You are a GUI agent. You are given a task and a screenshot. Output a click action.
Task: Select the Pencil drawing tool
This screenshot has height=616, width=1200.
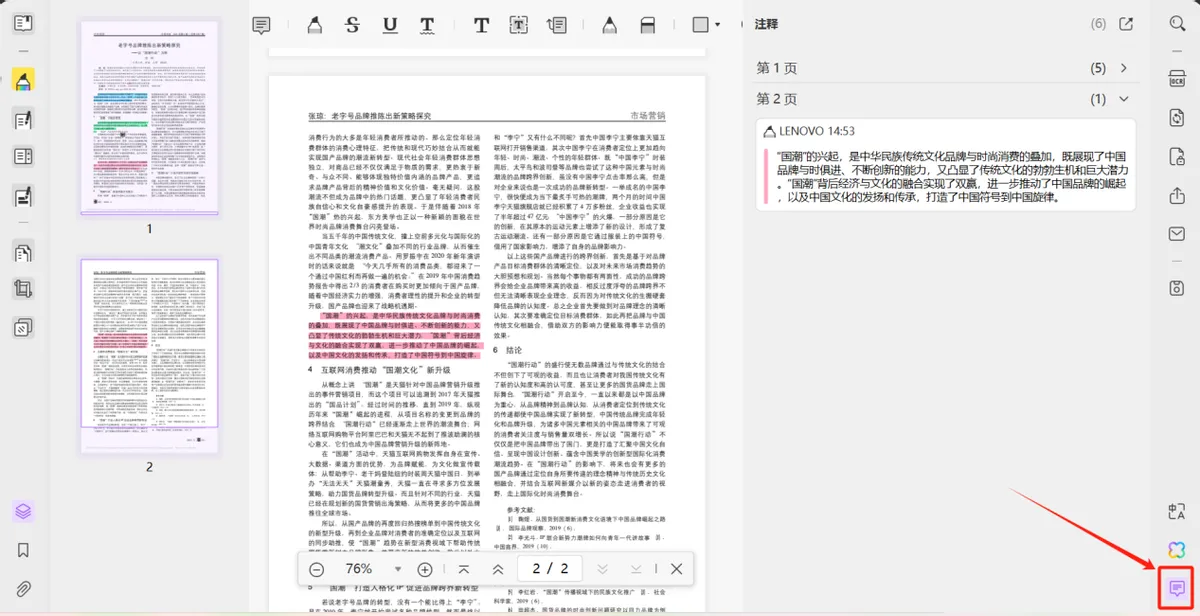610,25
